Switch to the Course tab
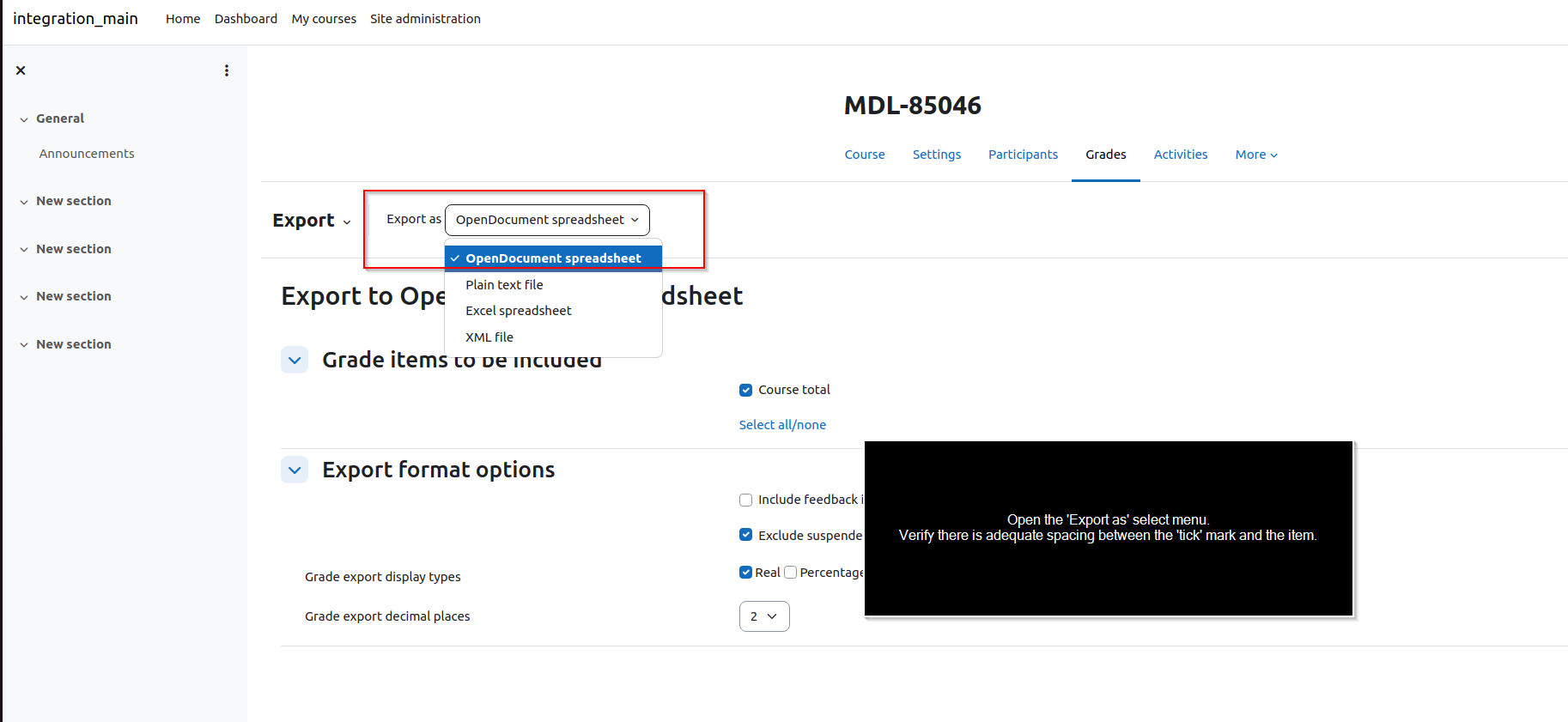This screenshot has width=1568, height=722. tap(865, 155)
